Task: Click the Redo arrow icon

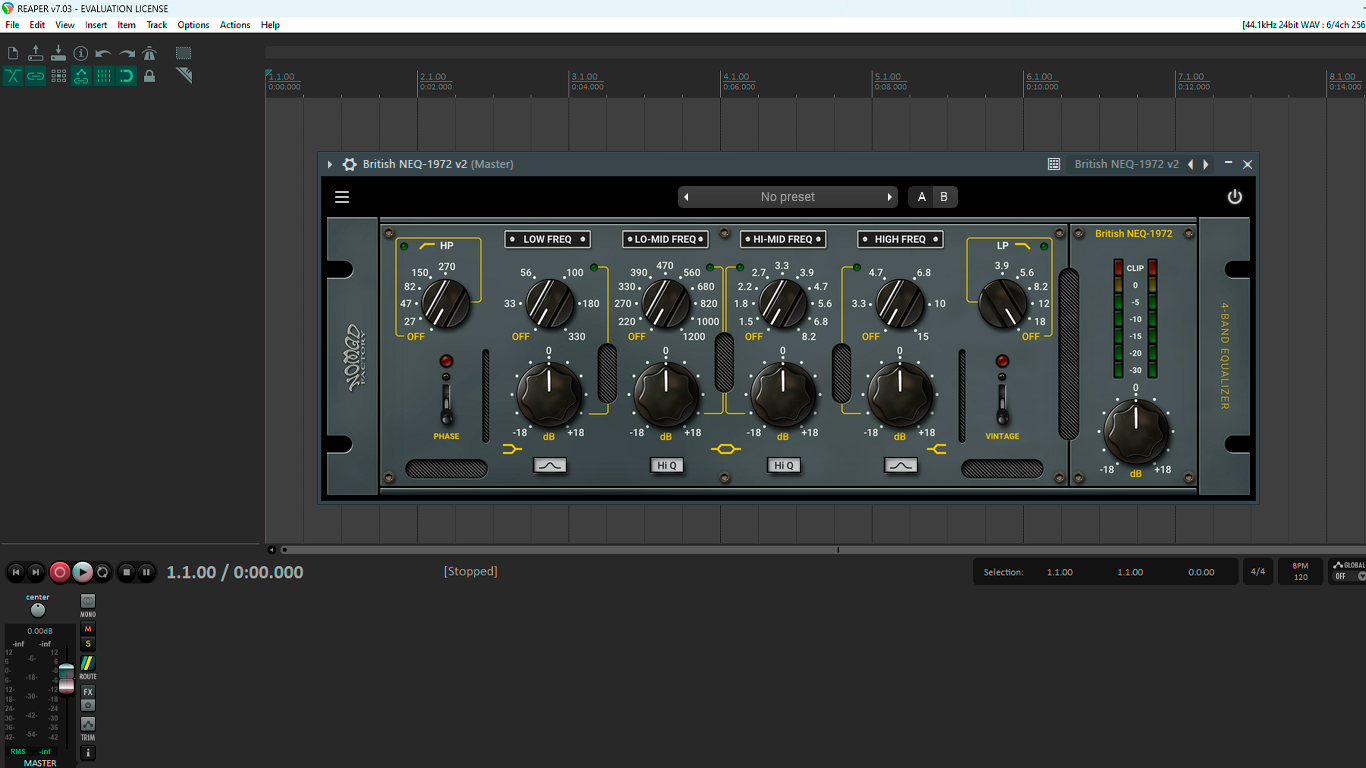Action: pos(127,53)
